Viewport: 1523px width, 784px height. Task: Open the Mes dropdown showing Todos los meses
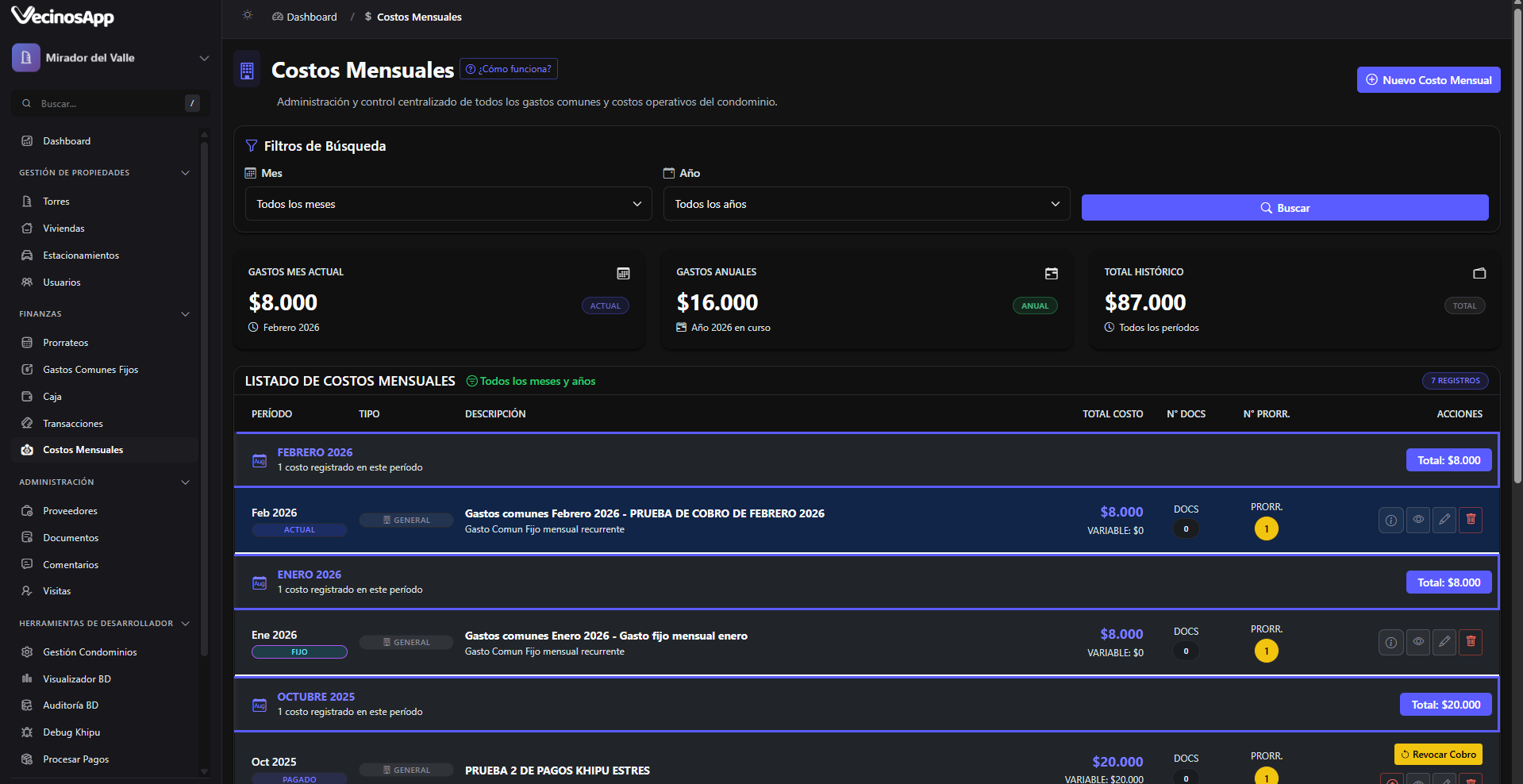[448, 204]
